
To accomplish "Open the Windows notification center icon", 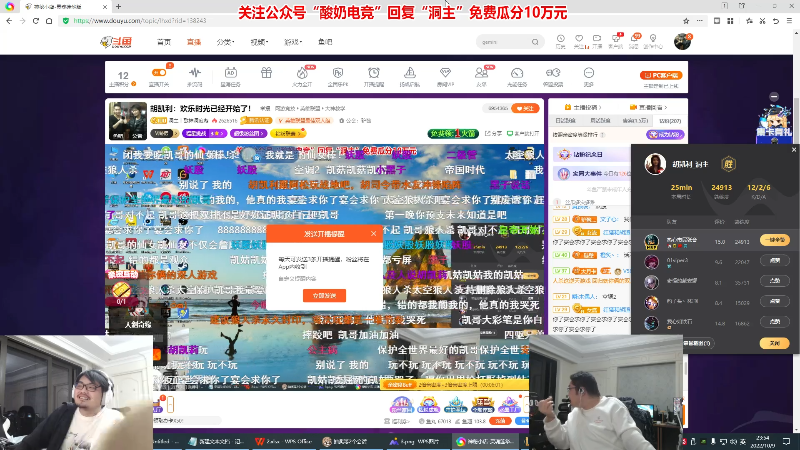I will click(786, 441).
